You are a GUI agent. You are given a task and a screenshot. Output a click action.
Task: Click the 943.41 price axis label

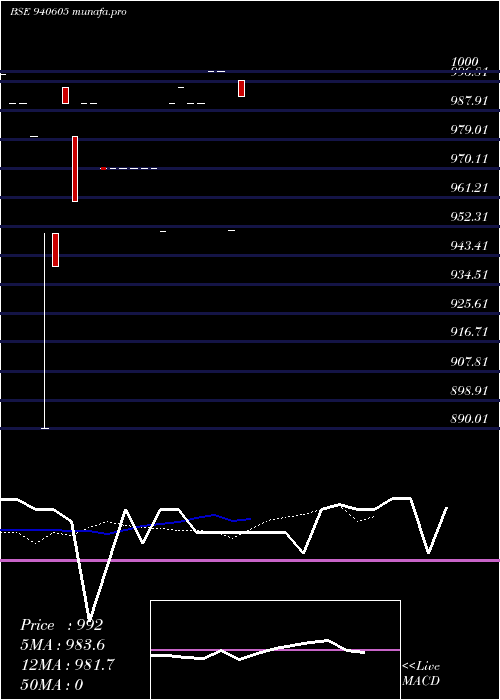point(469,246)
